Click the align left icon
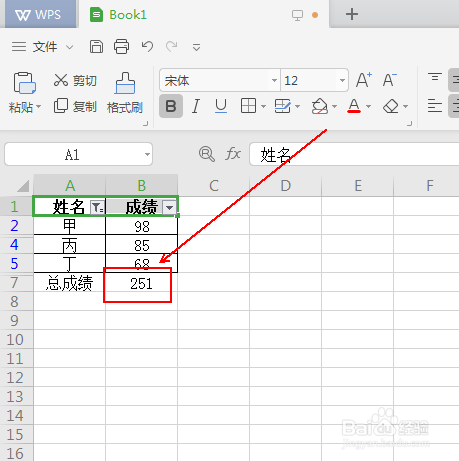This screenshot has width=459, height=461. (x=435, y=106)
